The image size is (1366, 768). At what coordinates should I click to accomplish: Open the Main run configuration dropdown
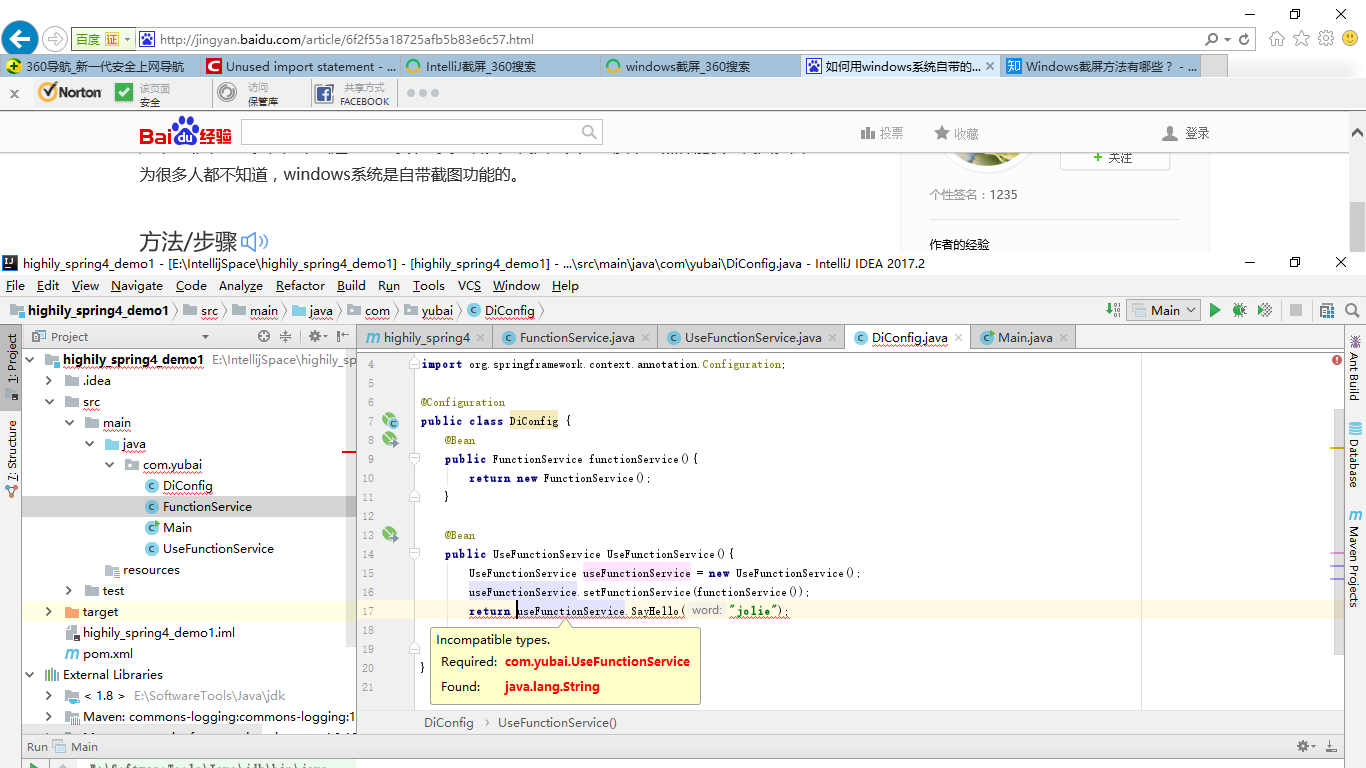(1163, 311)
